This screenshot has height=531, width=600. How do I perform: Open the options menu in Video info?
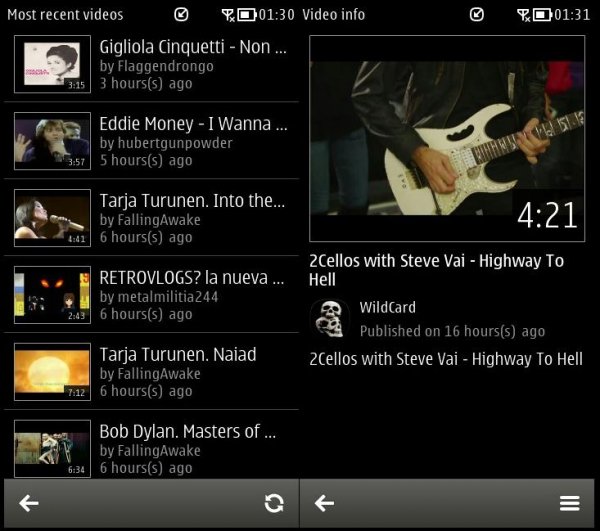click(x=569, y=503)
